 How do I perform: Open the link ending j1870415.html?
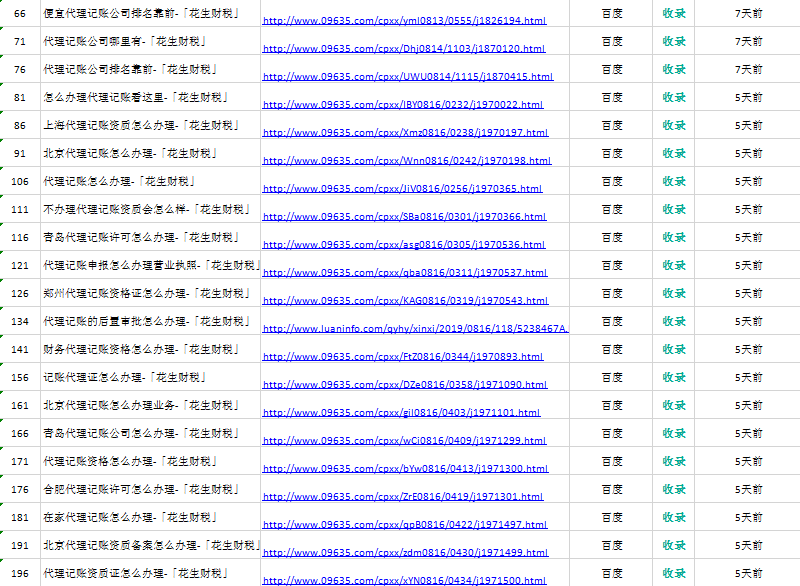point(408,77)
